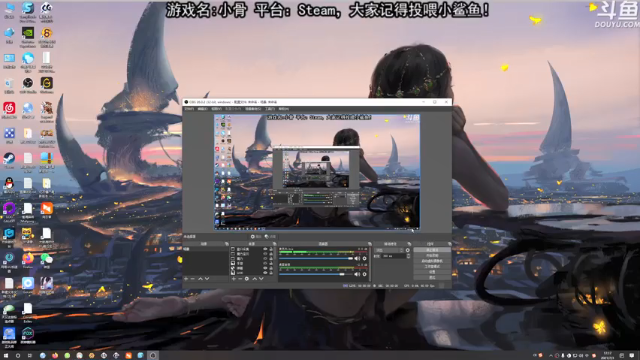Add a new scene with plus icon
Image resolution: width=640 pixels, height=360 pixels.
click(186, 279)
